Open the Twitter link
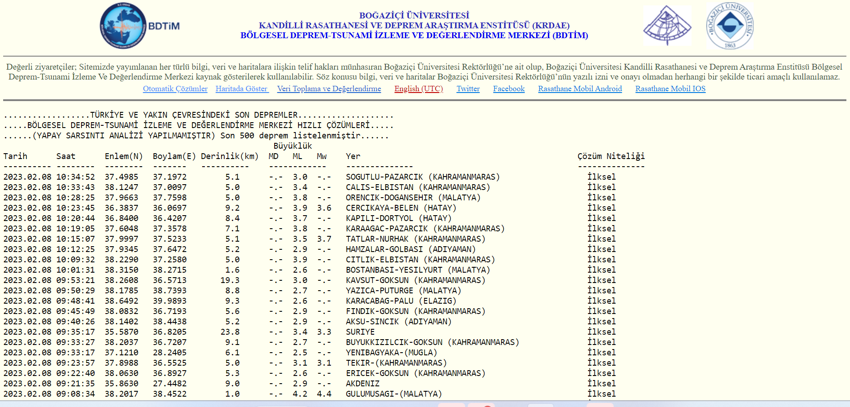Viewport: 850px width, 407px height. pos(468,89)
